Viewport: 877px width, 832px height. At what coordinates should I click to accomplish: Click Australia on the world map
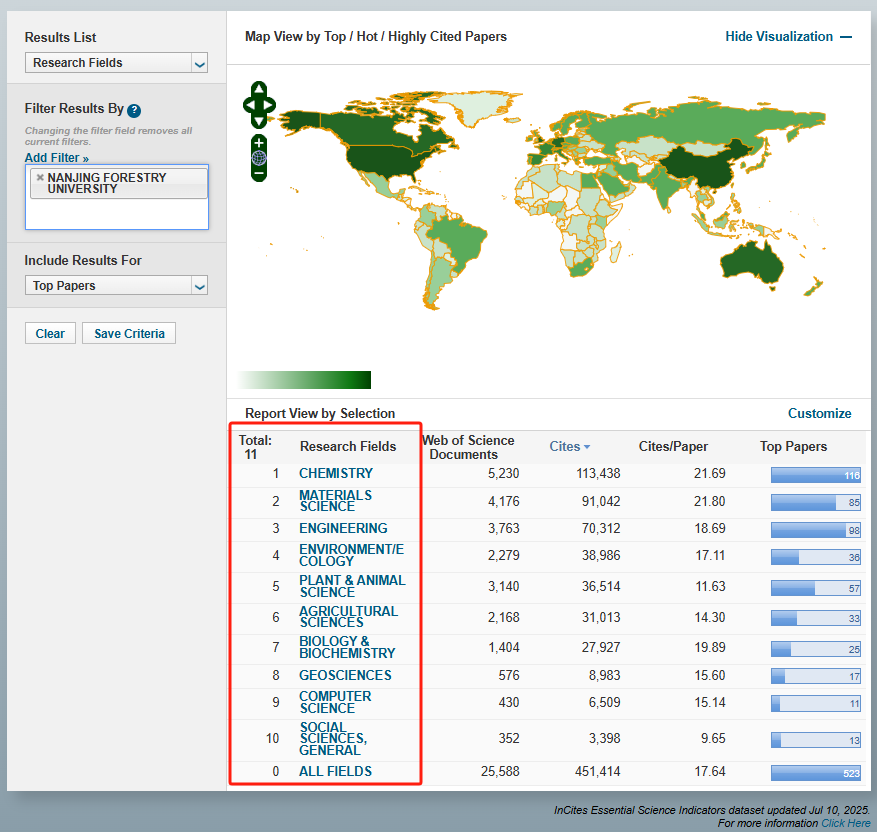click(751, 262)
